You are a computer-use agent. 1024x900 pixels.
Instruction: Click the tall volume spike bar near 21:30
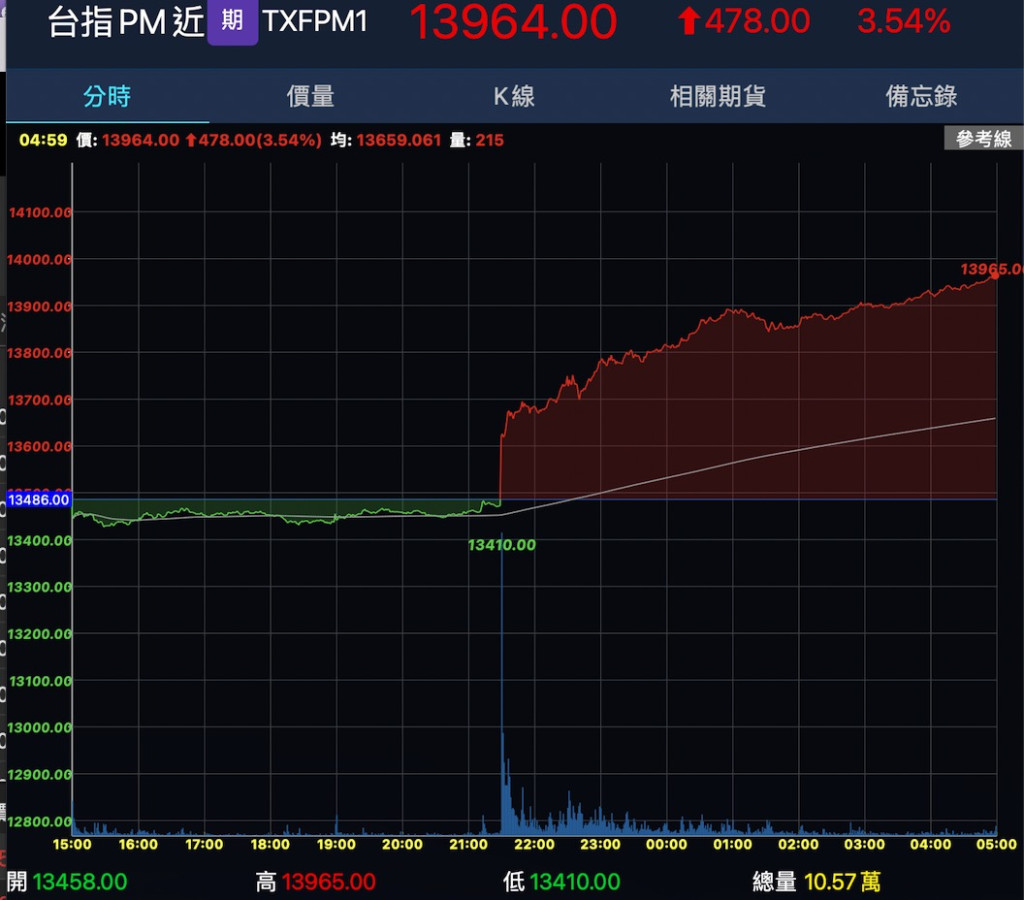pyautogui.click(x=502, y=686)
